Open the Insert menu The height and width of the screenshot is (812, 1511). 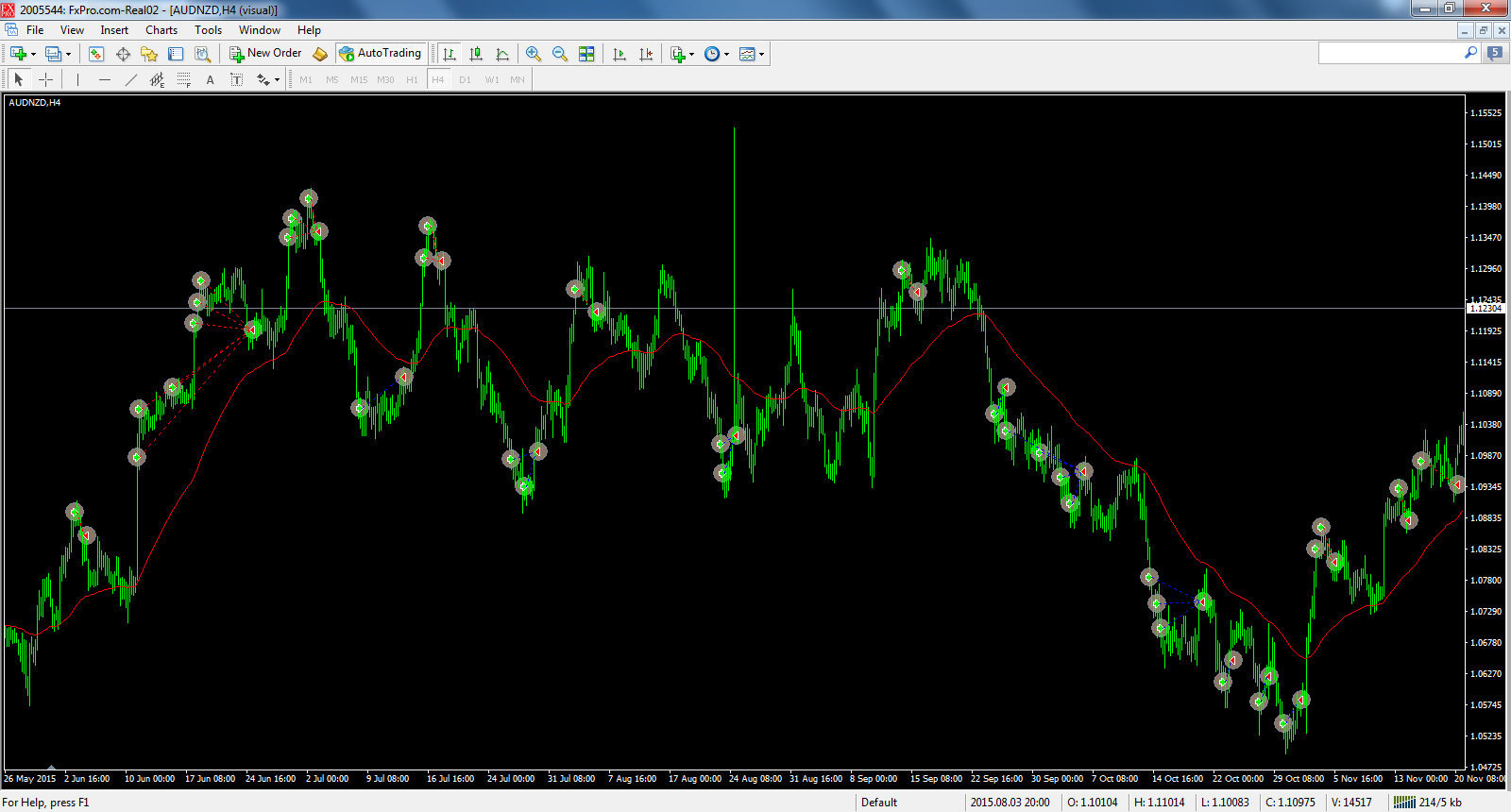pyautogui.click(x=114, y=30)
